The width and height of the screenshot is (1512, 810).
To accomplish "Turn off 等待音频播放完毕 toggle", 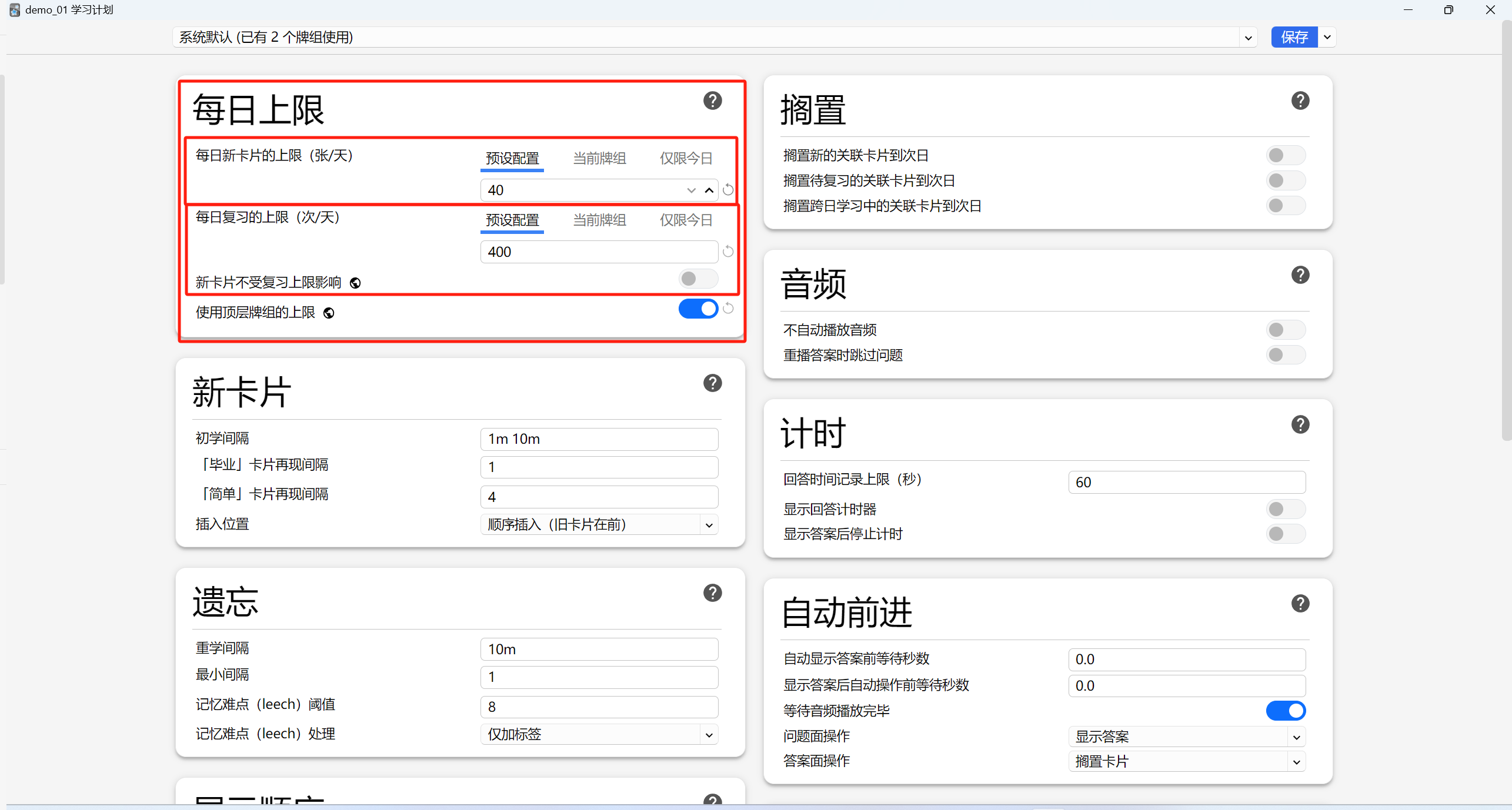I will tap(1285, 711).
